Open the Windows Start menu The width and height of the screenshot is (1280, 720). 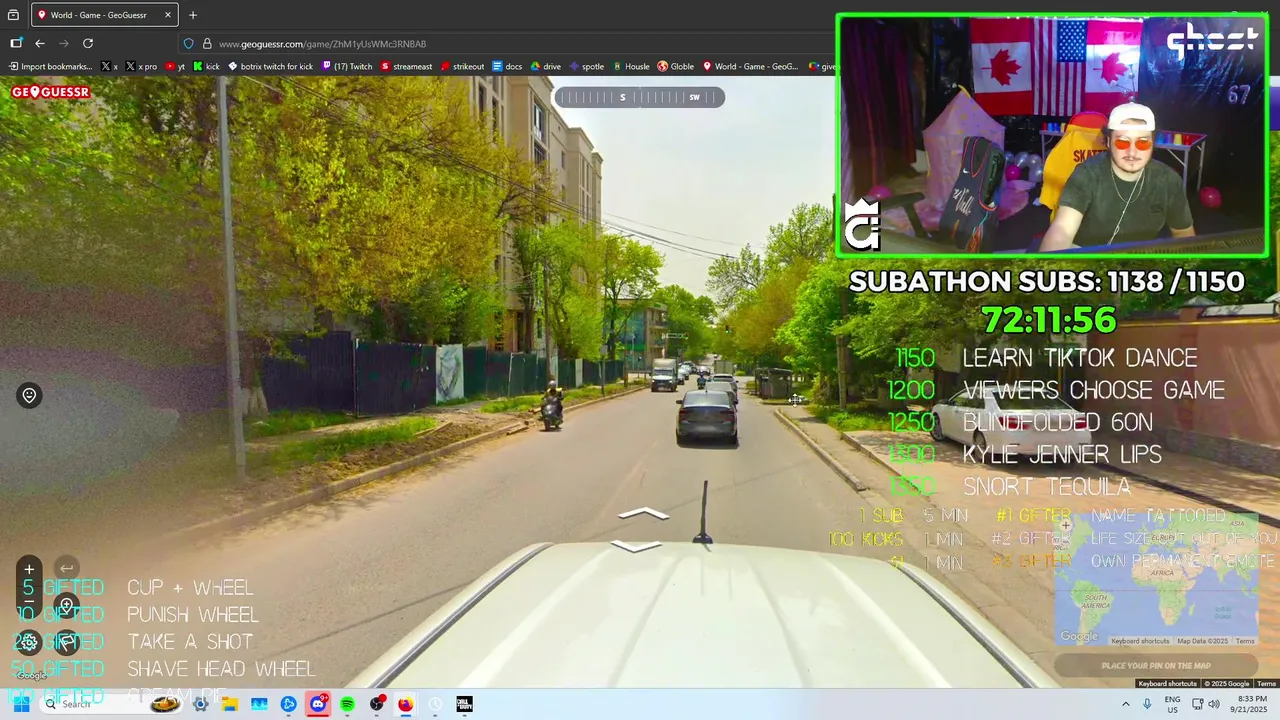21,704
